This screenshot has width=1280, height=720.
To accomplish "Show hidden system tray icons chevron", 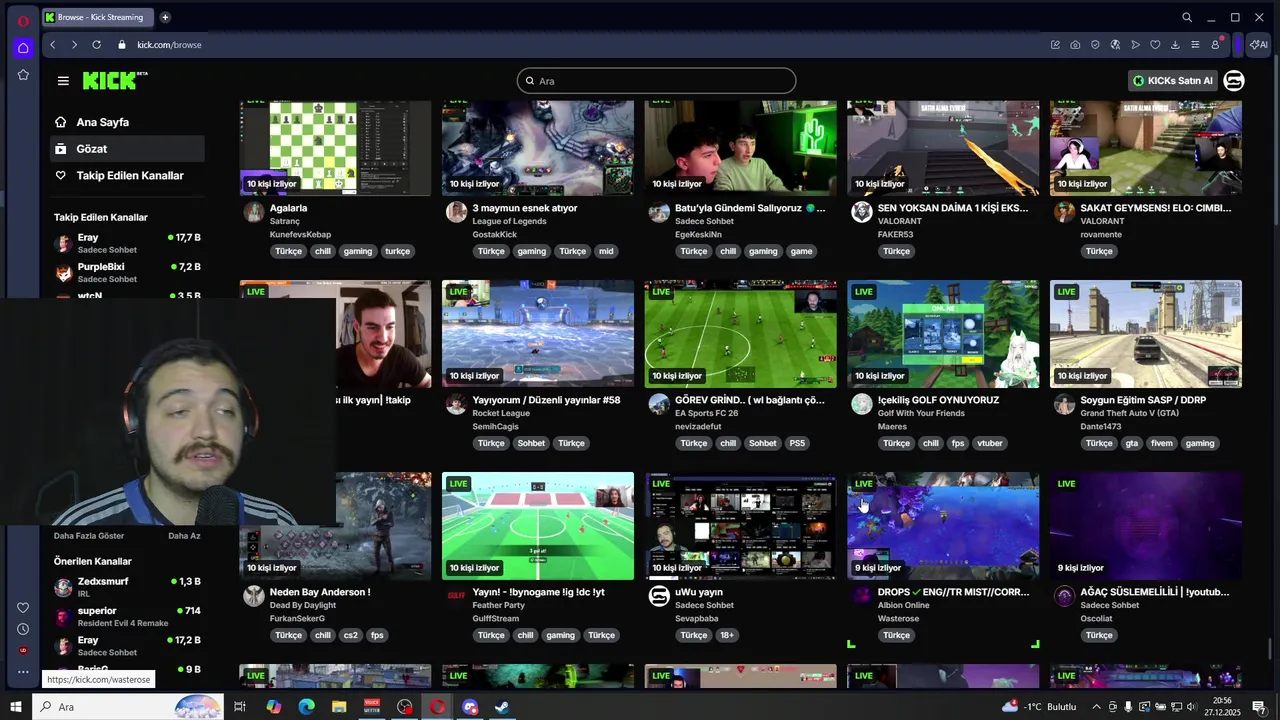I will point(1096,707).
